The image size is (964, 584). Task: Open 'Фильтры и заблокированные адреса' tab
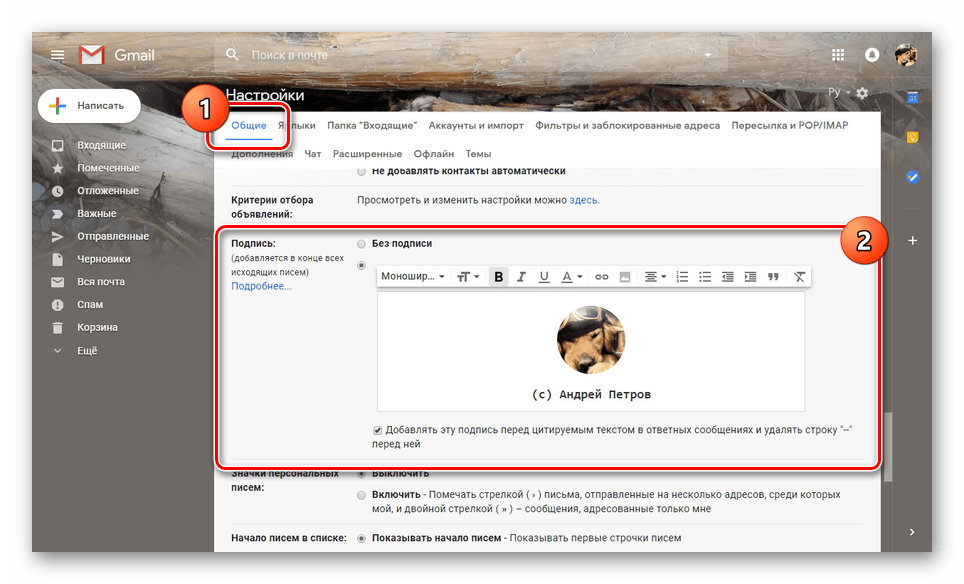pyautogui.click(x=627, y=126)
